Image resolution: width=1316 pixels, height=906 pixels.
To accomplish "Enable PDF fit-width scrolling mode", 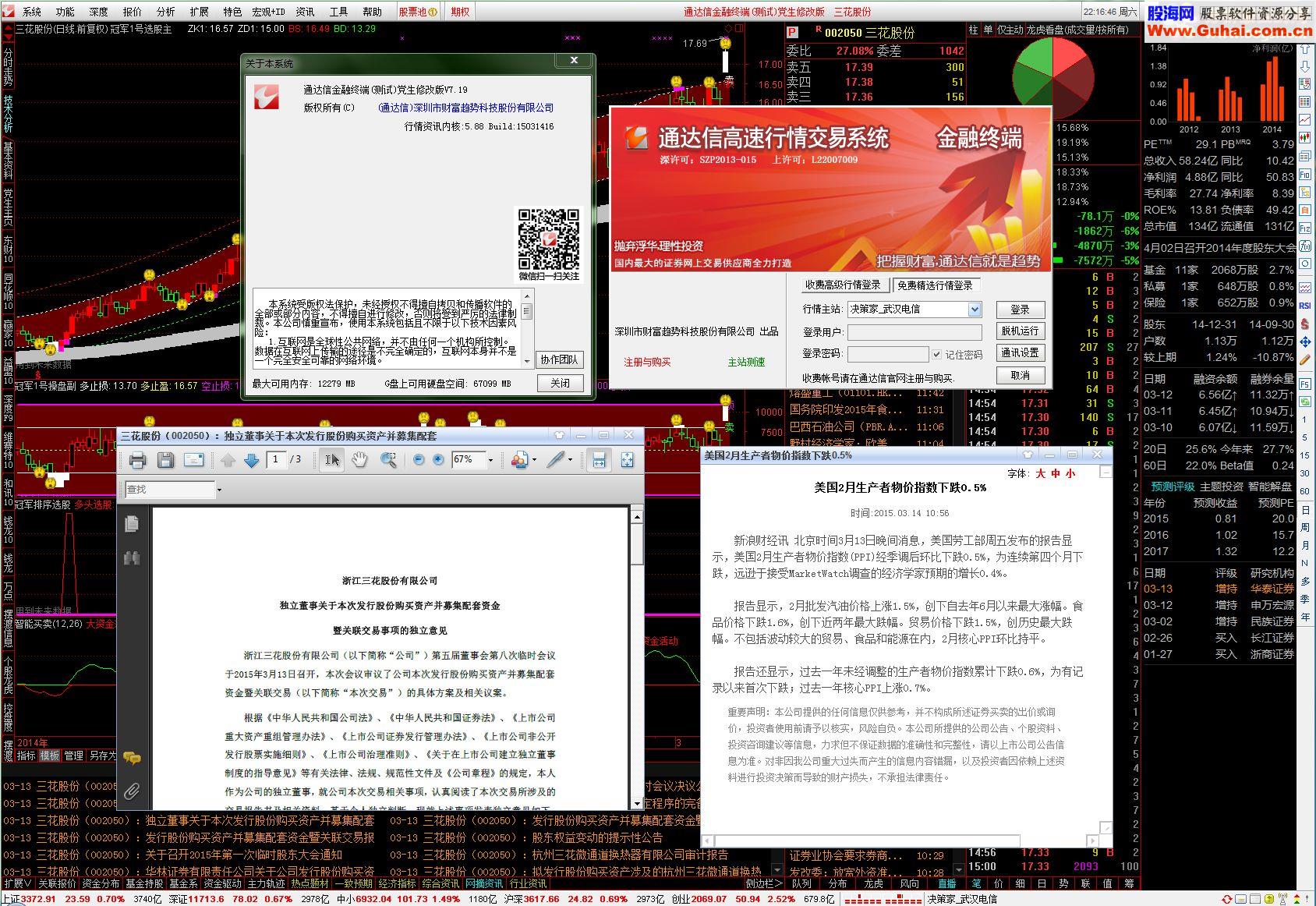I will (x=599, y=460).
